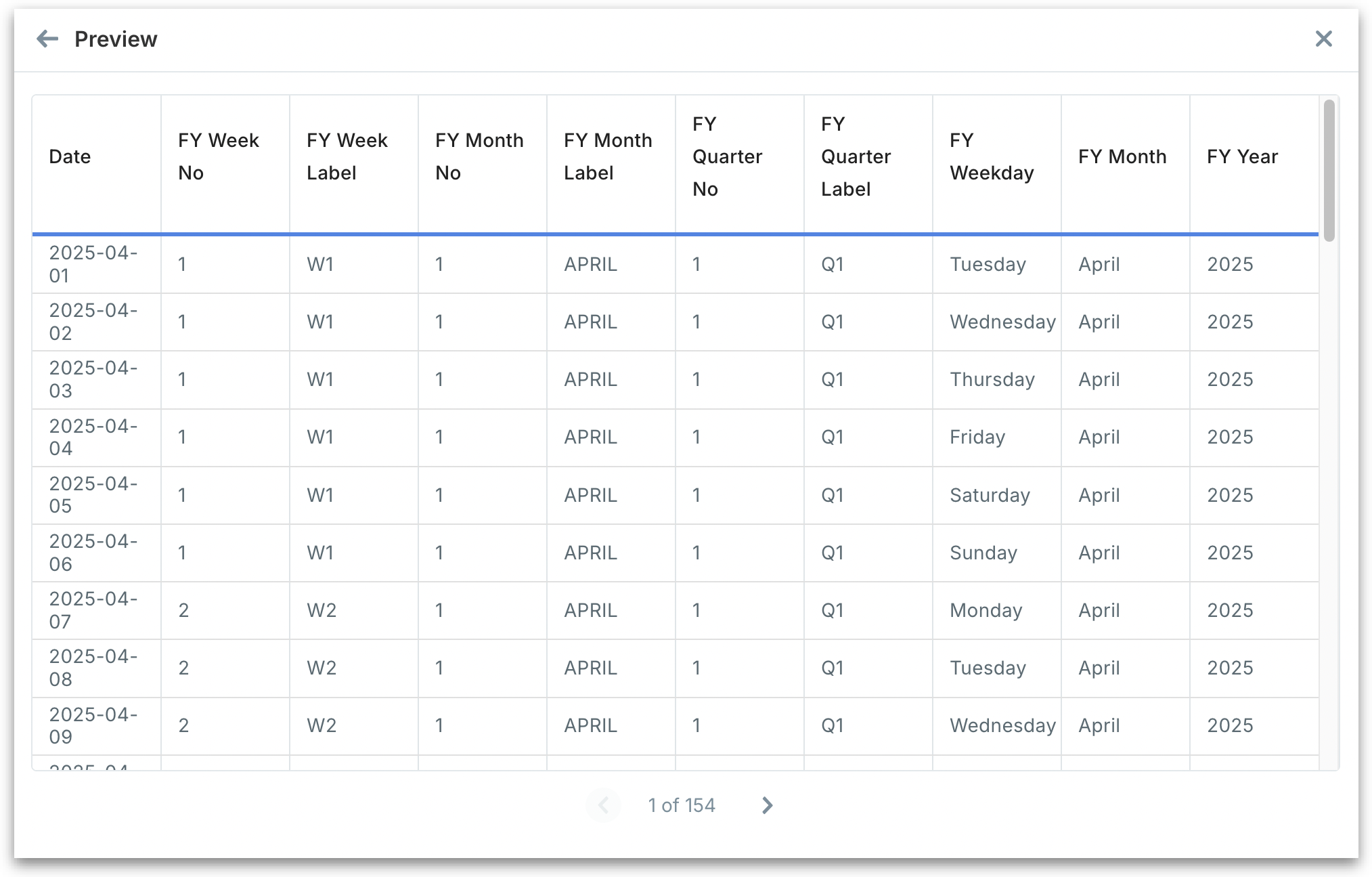Select the Sunday cell in FY Weekday
This screenshot has width=1372, height=877.
(x=983, y=553)
